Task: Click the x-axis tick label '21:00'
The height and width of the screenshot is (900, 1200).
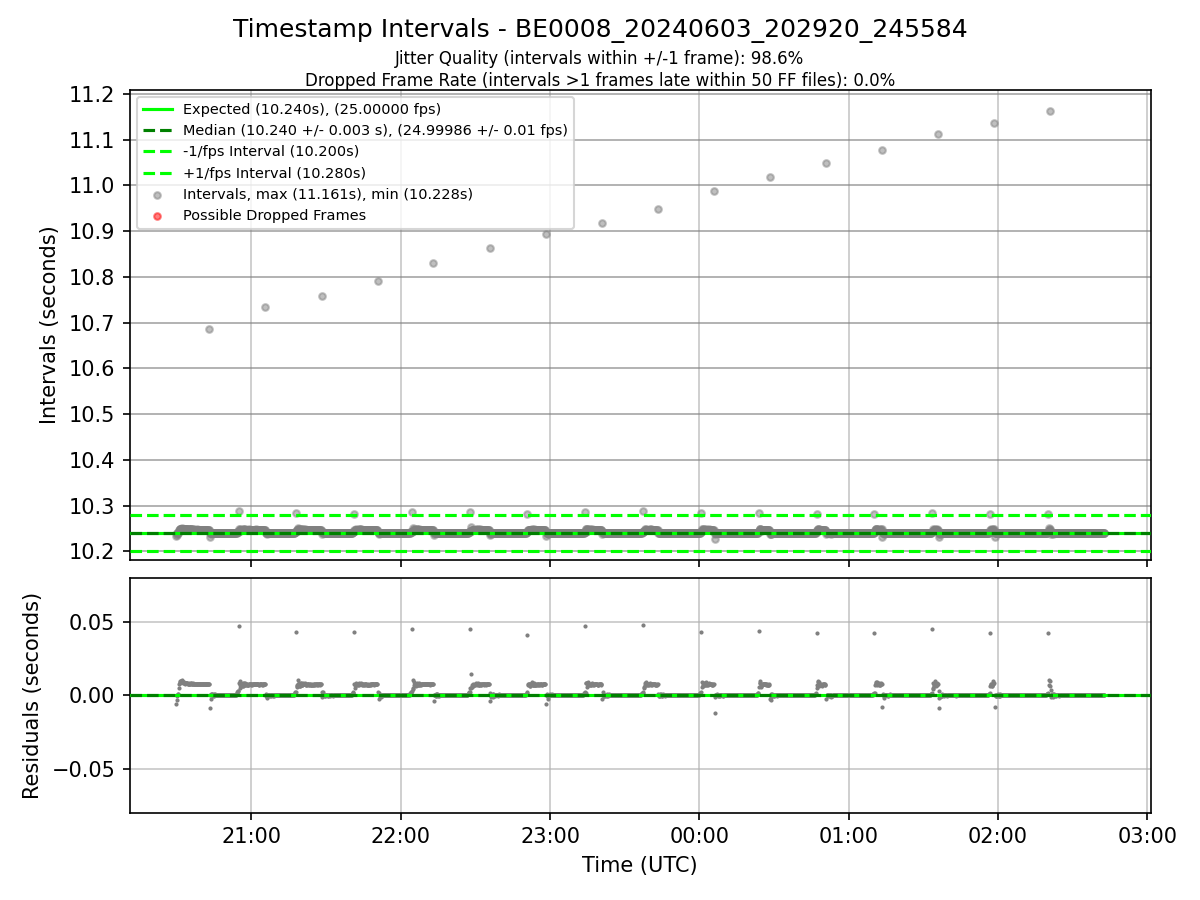Action: [x=251, y=834]
